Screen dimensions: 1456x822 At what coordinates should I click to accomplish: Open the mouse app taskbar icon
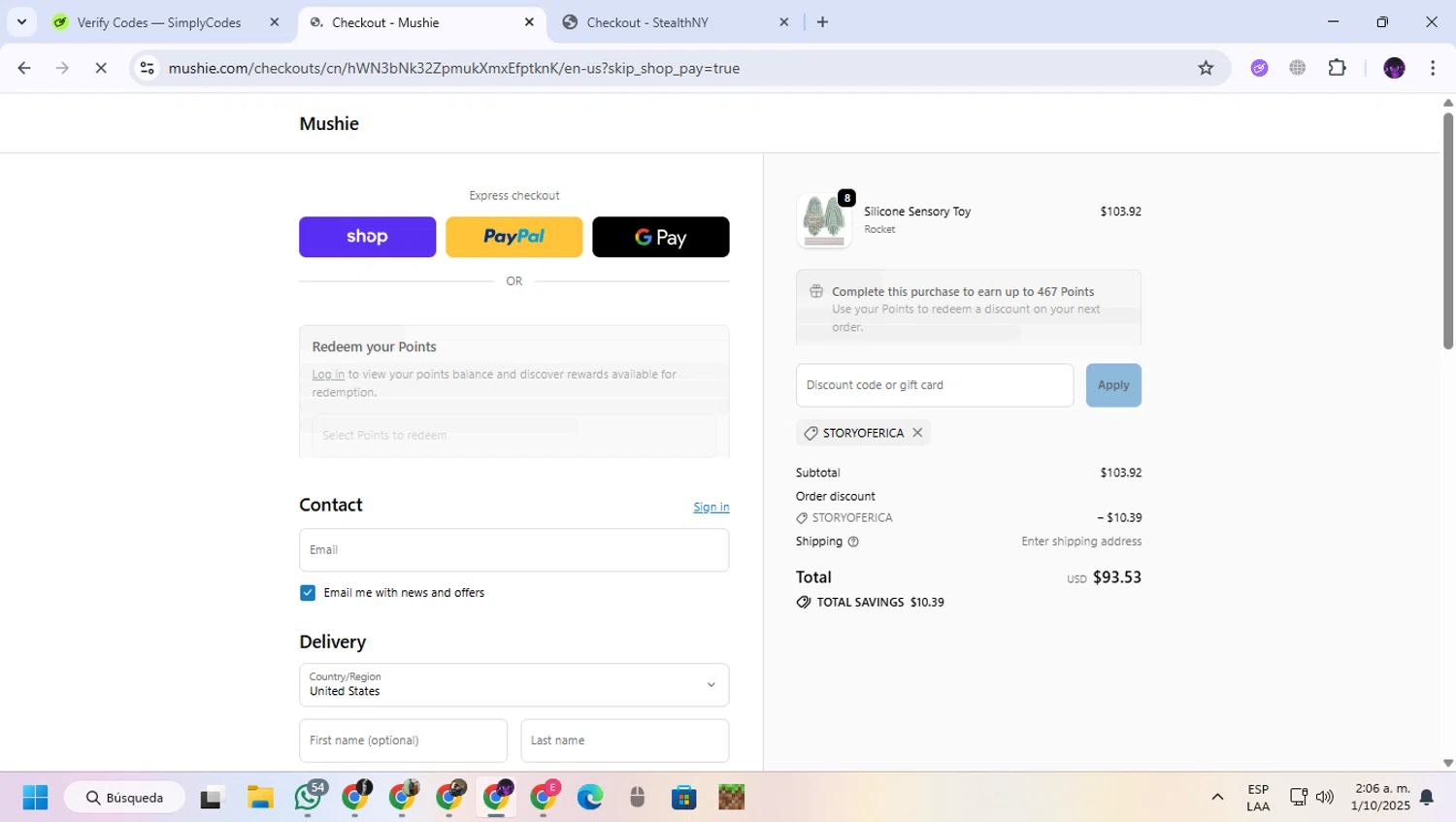(x=637, y=798)
